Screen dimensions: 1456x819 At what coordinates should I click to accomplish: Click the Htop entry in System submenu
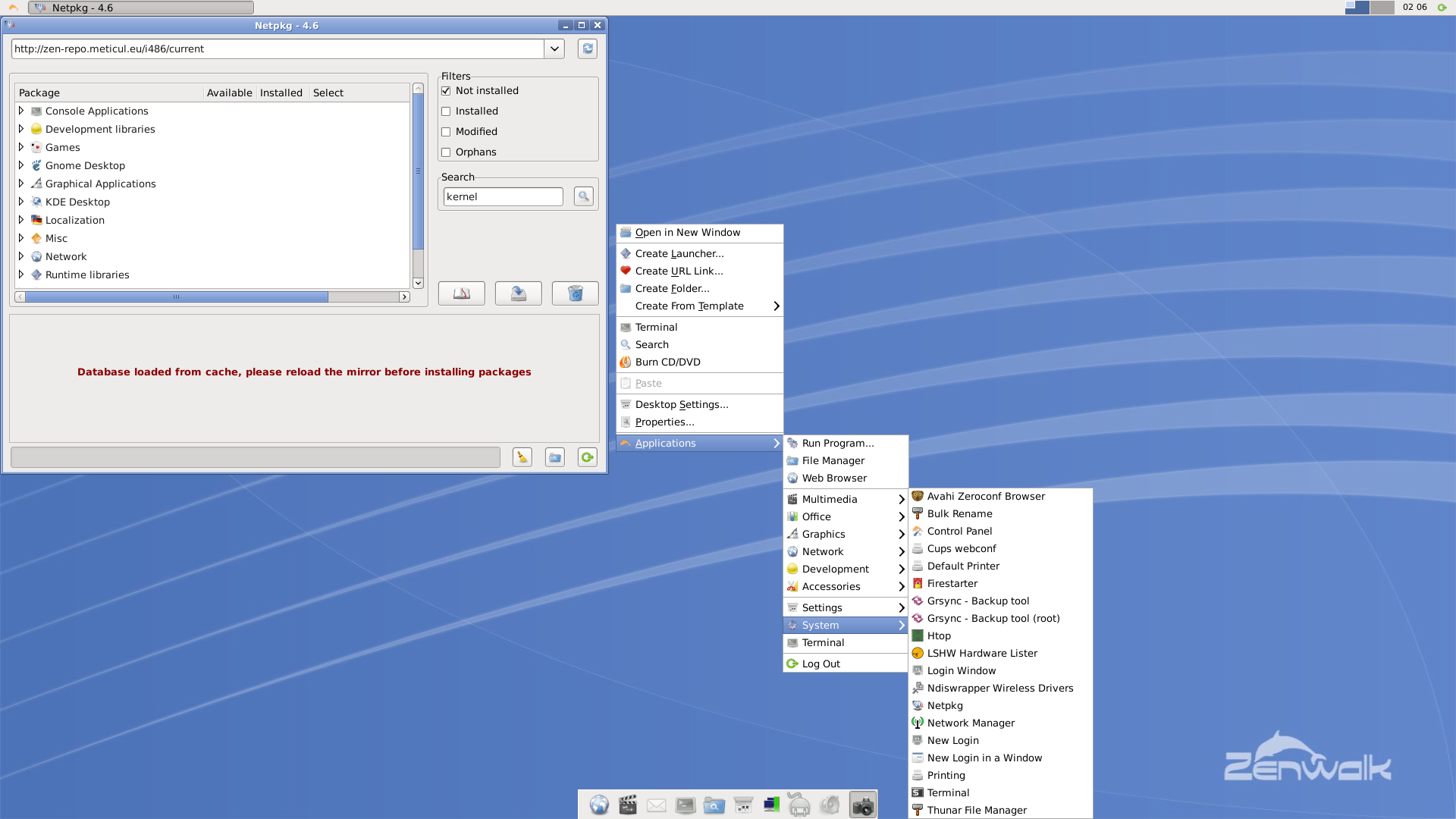coord(1000,635)
